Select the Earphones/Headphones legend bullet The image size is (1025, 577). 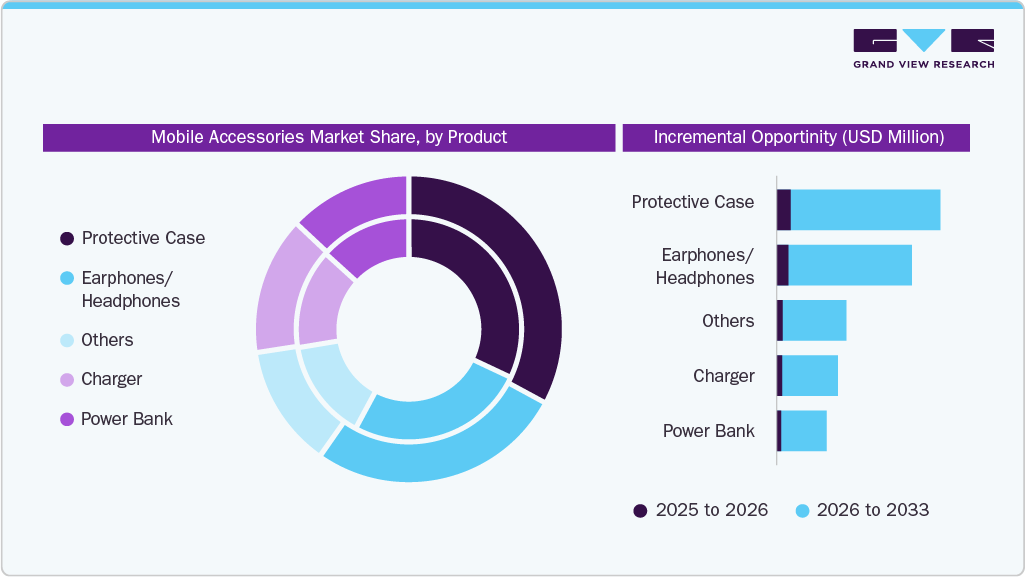[66, 279]
